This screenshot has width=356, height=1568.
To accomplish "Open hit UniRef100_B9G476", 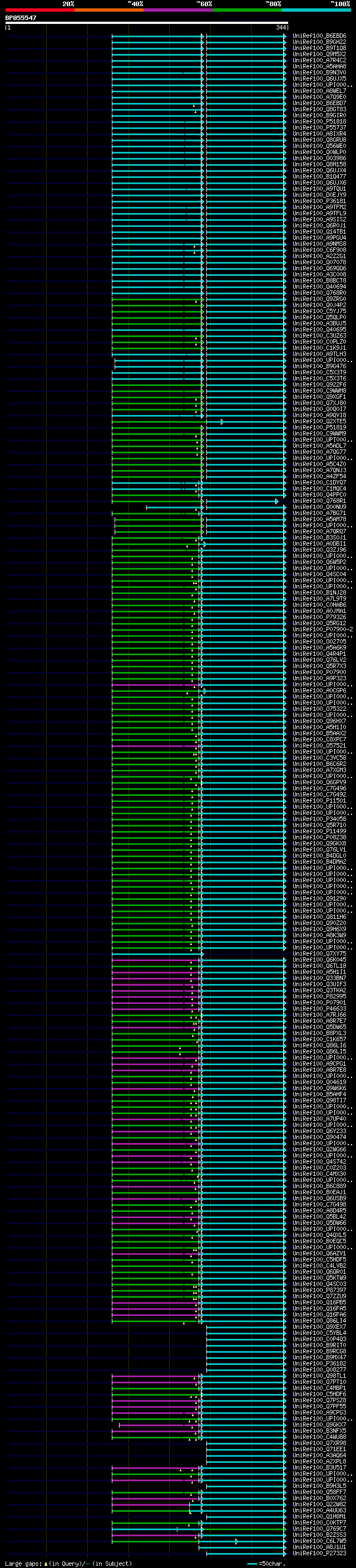I will coord(319,367).
